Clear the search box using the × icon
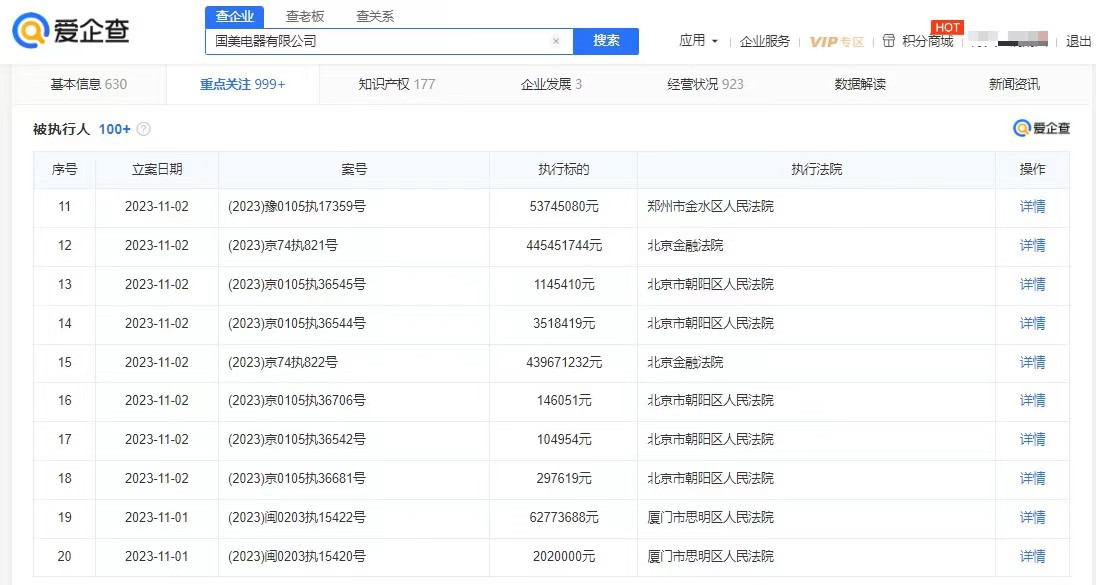The image size is (1096, 585). pos(556,41)
